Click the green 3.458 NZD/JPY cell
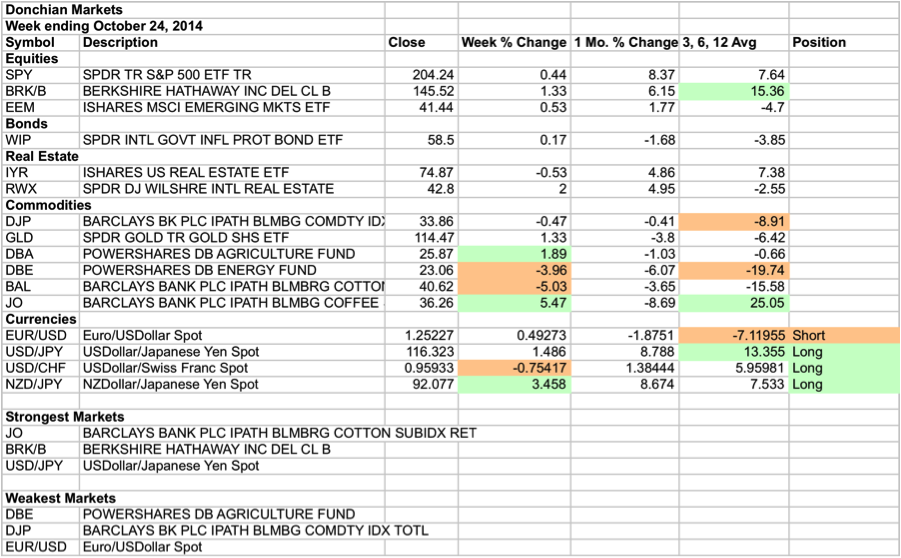 click(514, 384)
